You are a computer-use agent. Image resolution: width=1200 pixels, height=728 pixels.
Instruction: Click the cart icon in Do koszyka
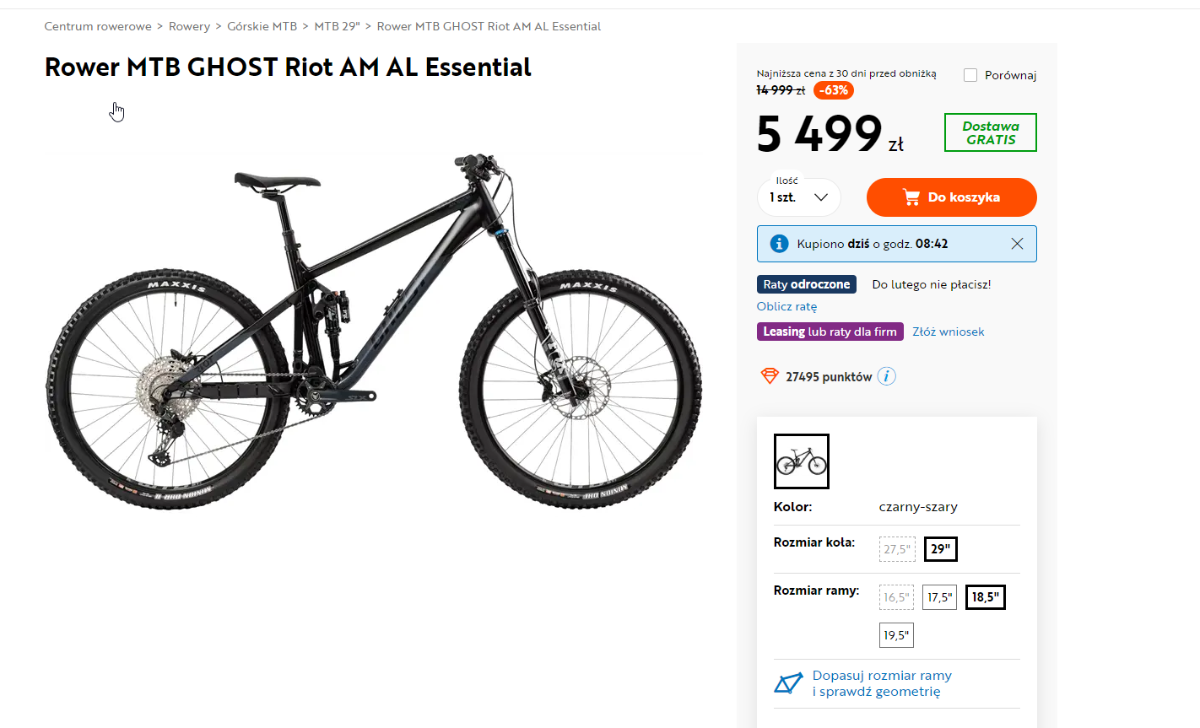tap(911, 198)
